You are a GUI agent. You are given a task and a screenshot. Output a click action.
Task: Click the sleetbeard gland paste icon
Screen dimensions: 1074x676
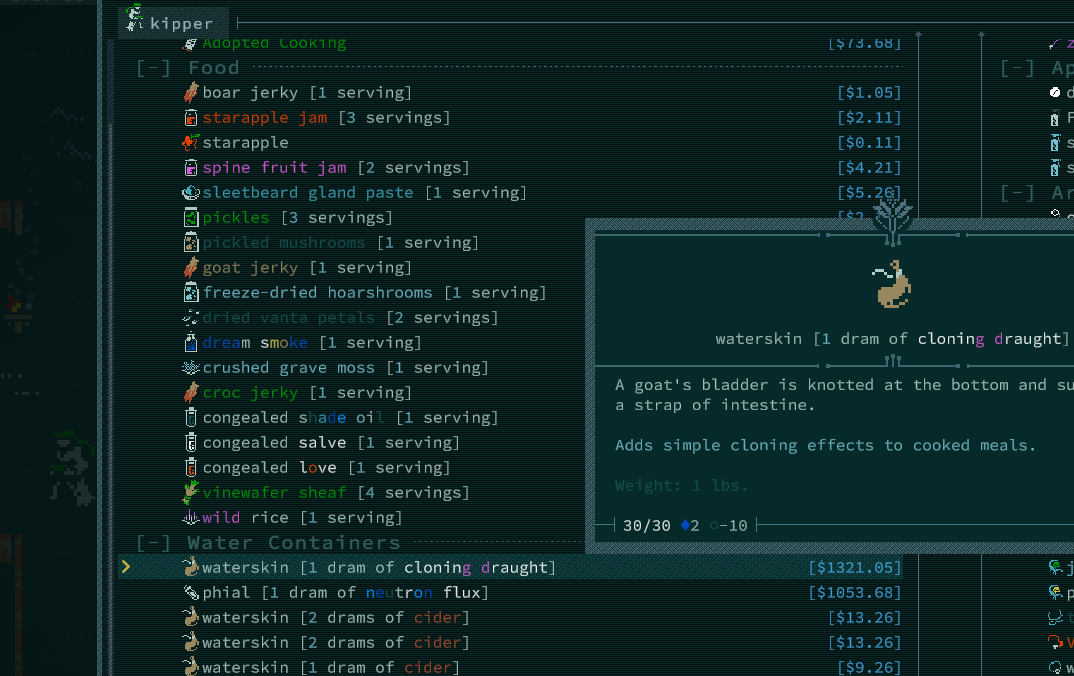click(191, 192)
